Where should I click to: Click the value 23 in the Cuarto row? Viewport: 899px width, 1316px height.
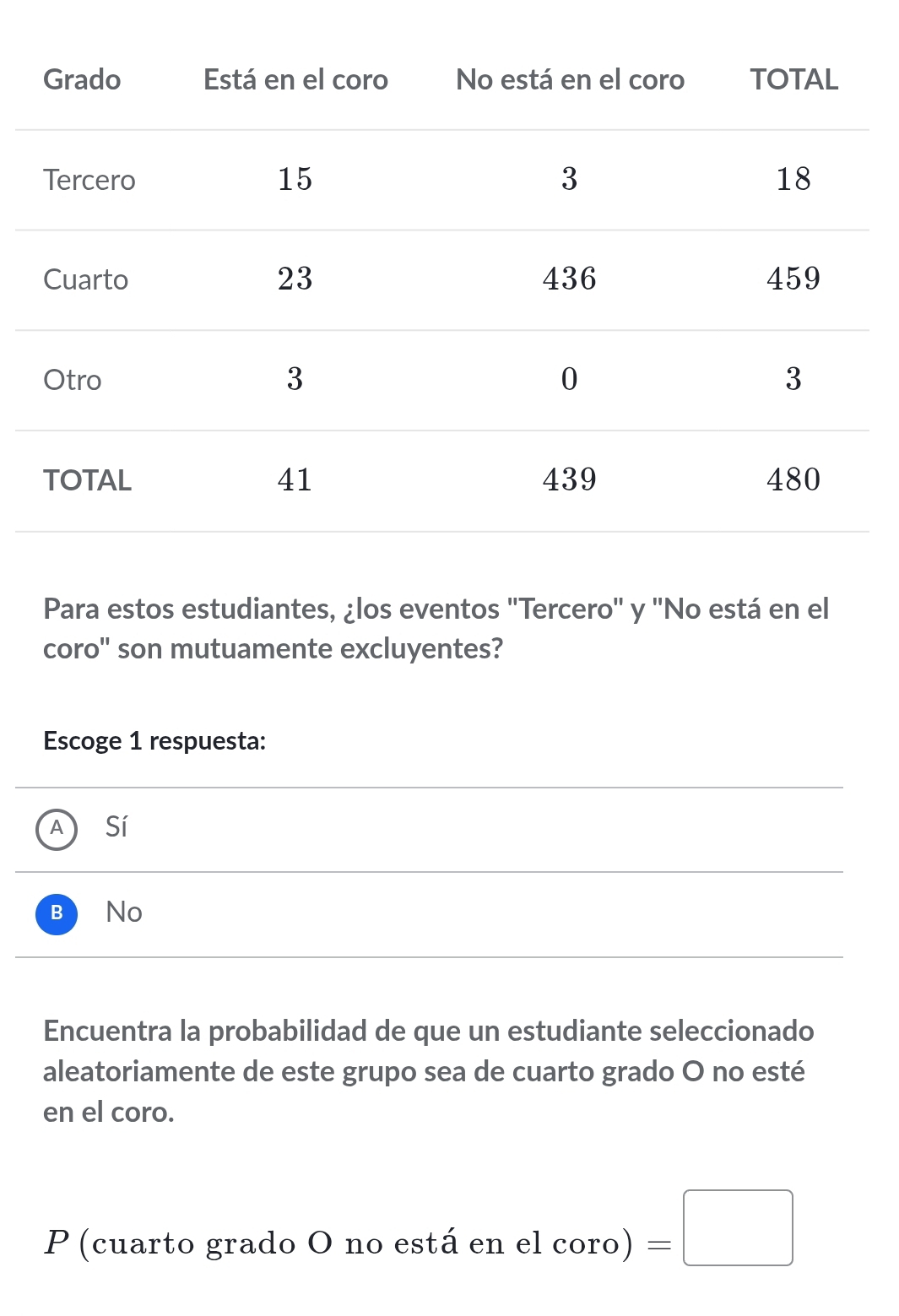point(295,279)
